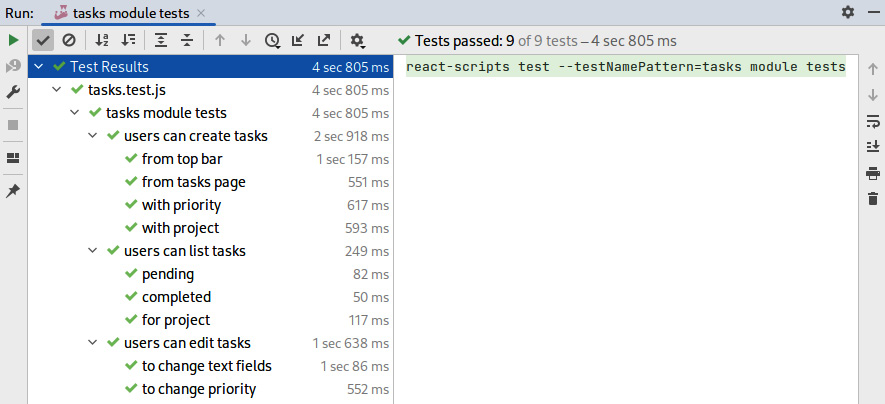
Task: Expand all test nodes
Action: point(161,40)
